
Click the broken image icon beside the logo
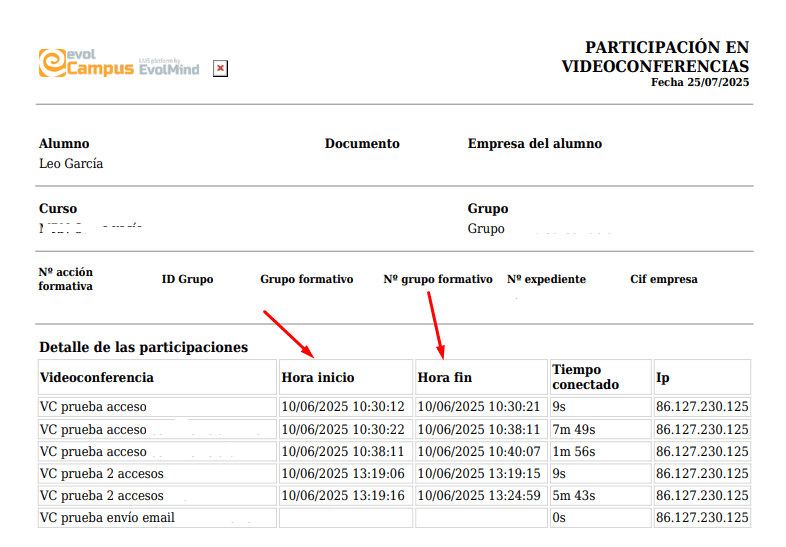[x=221, y=68]
